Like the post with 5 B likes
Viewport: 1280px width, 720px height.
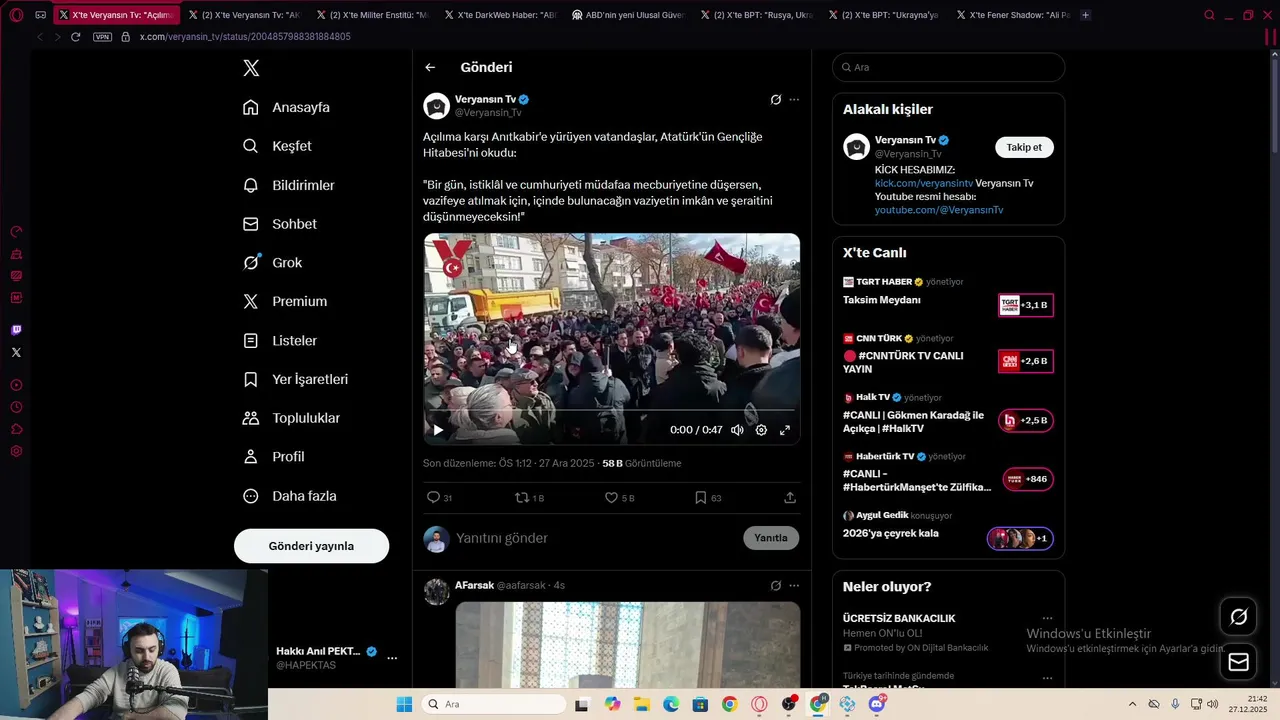[619, 497]
